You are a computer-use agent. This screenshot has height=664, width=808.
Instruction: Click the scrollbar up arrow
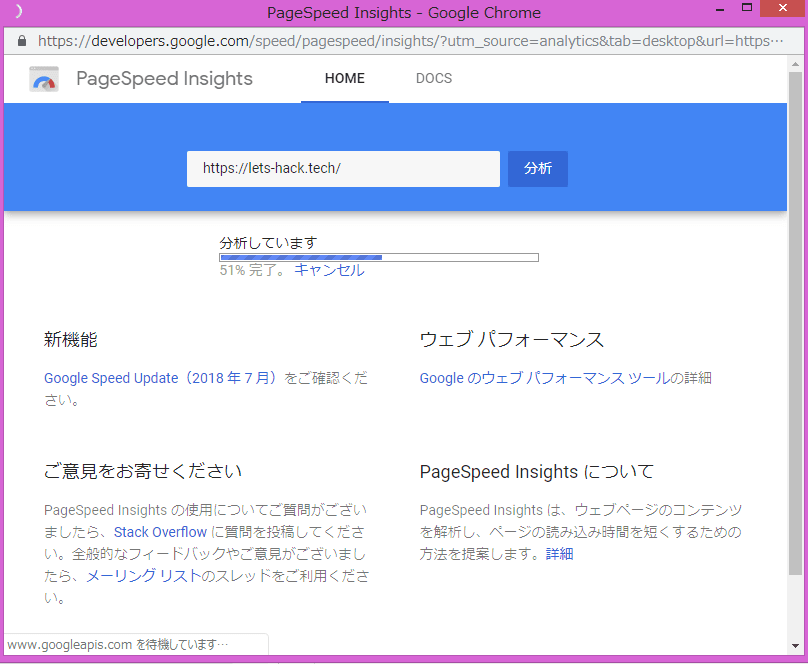point(795,64)
